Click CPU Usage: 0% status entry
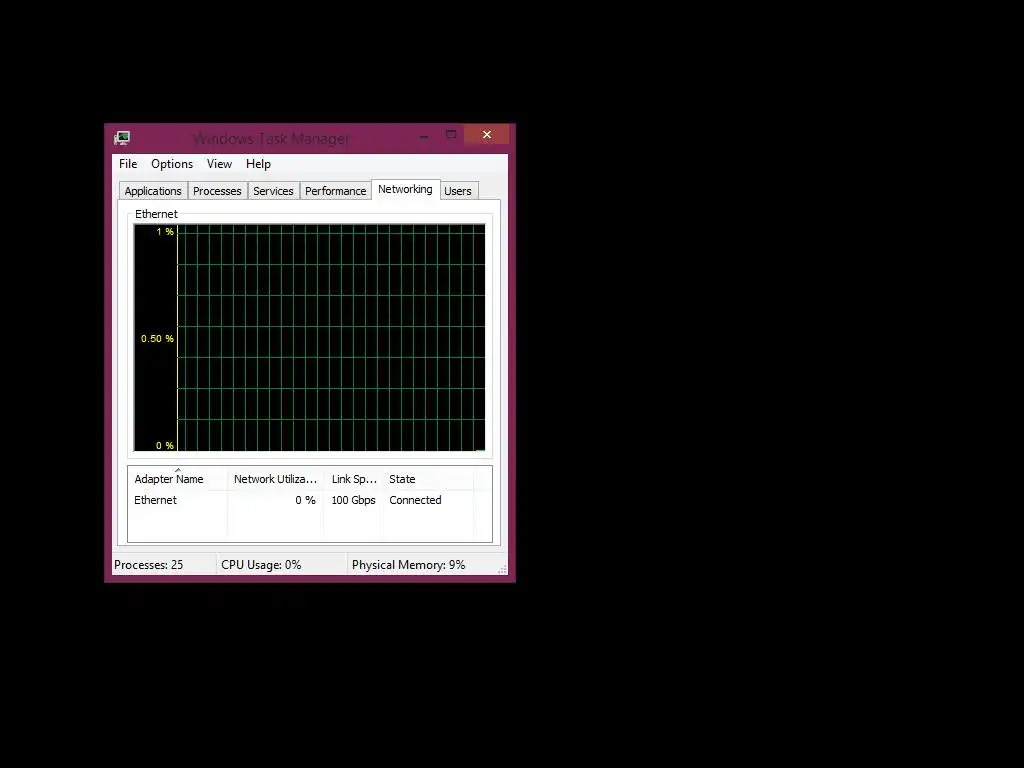Viewport: 1024px width, 768px height. coord(261,565)
